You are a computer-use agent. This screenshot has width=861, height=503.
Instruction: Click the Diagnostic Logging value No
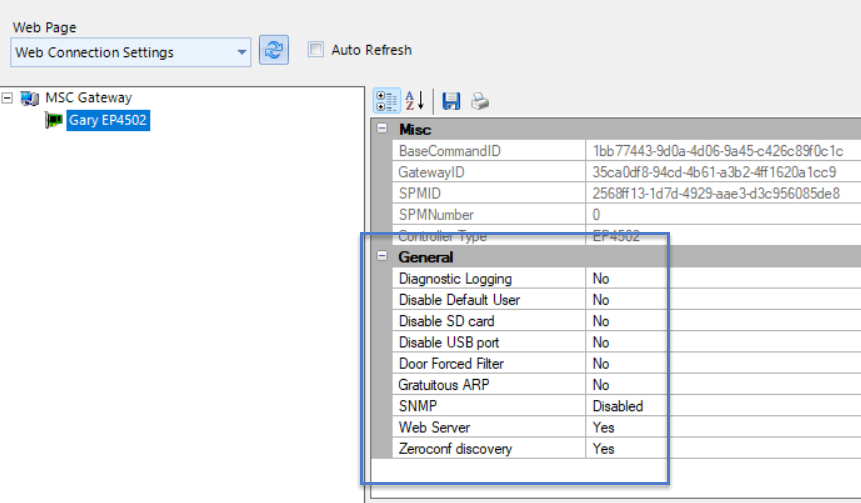(601, 278)
